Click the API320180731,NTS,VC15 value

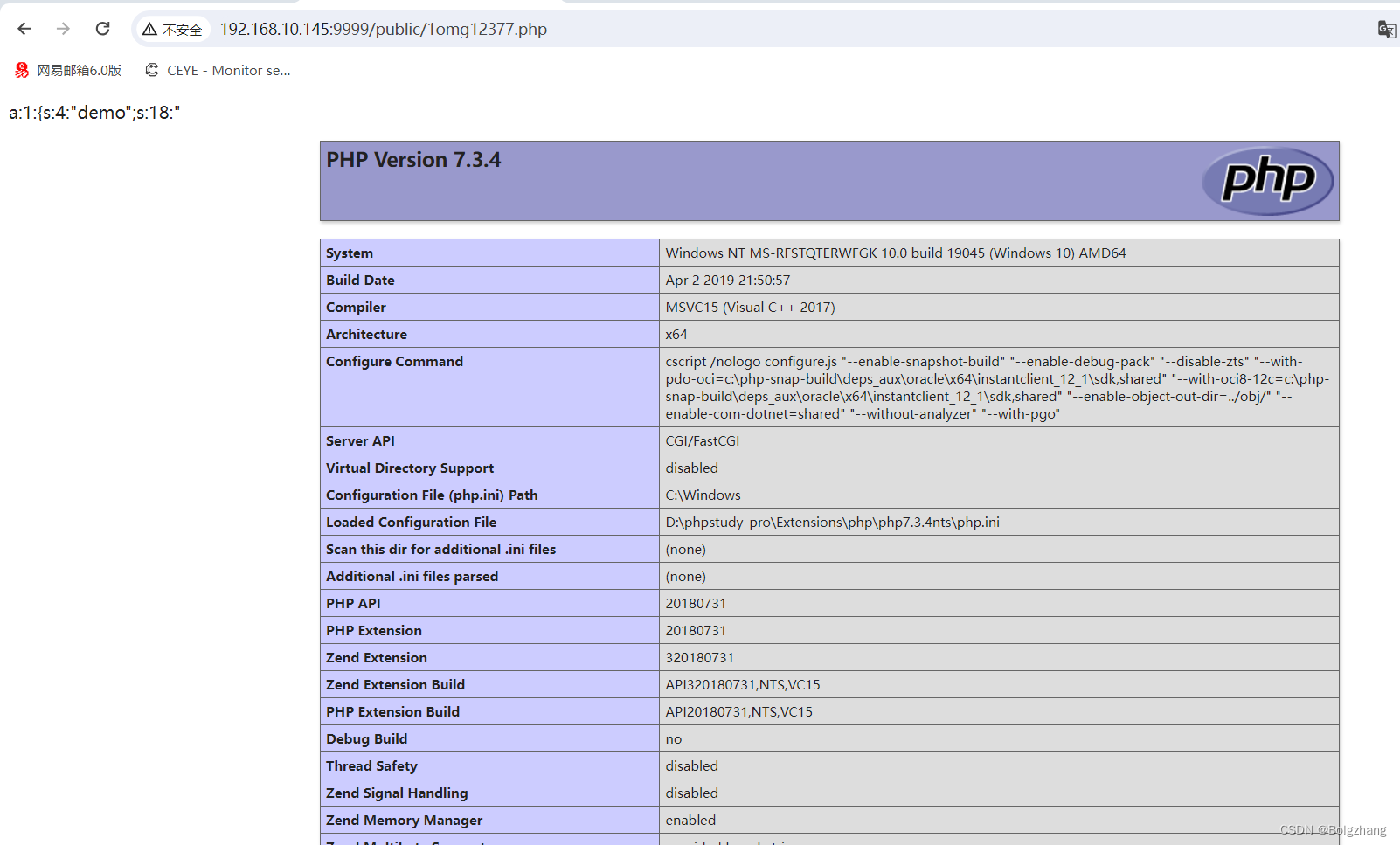[x=743, y=685]
